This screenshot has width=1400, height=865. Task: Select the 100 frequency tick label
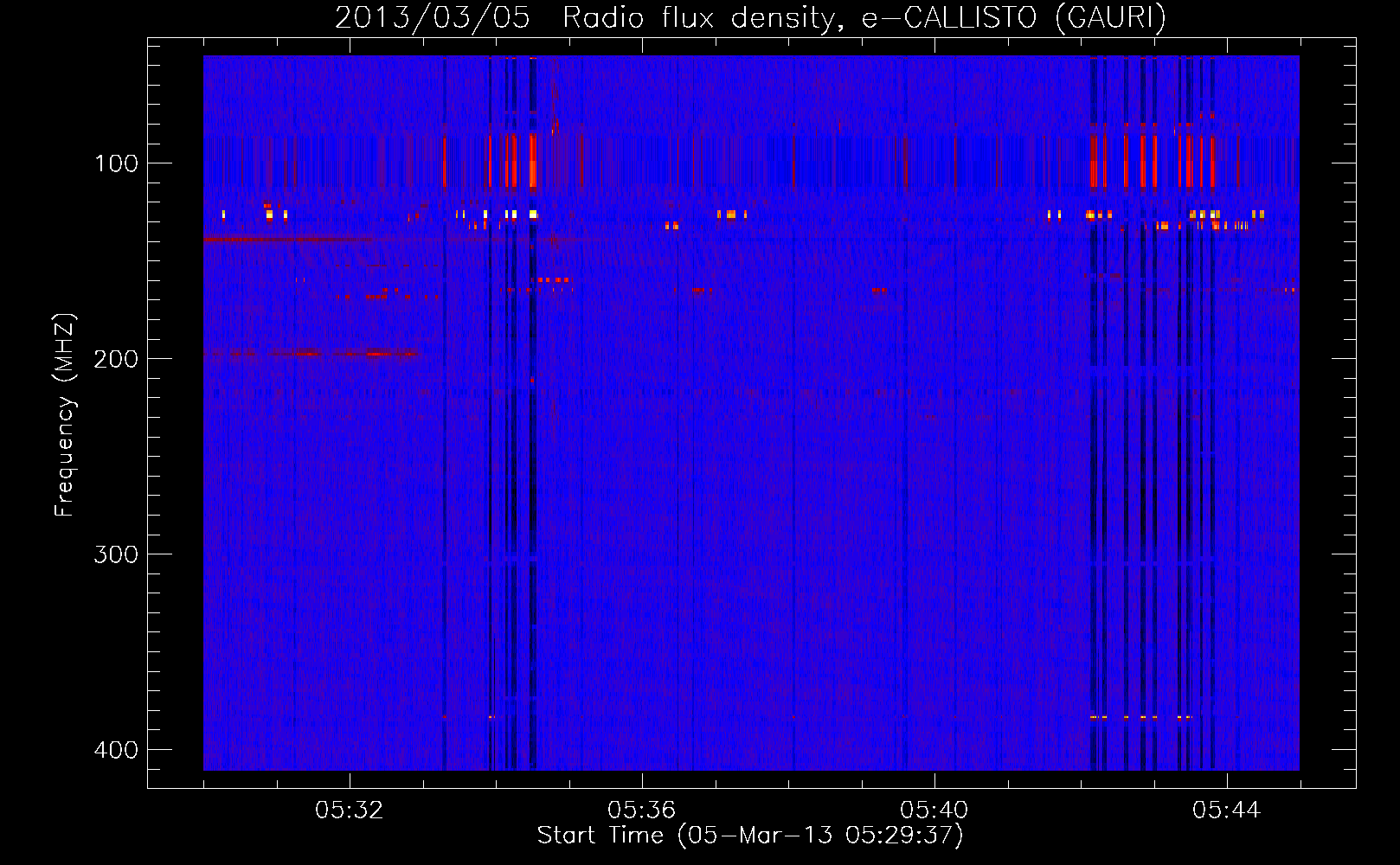(x=116, y=163)
